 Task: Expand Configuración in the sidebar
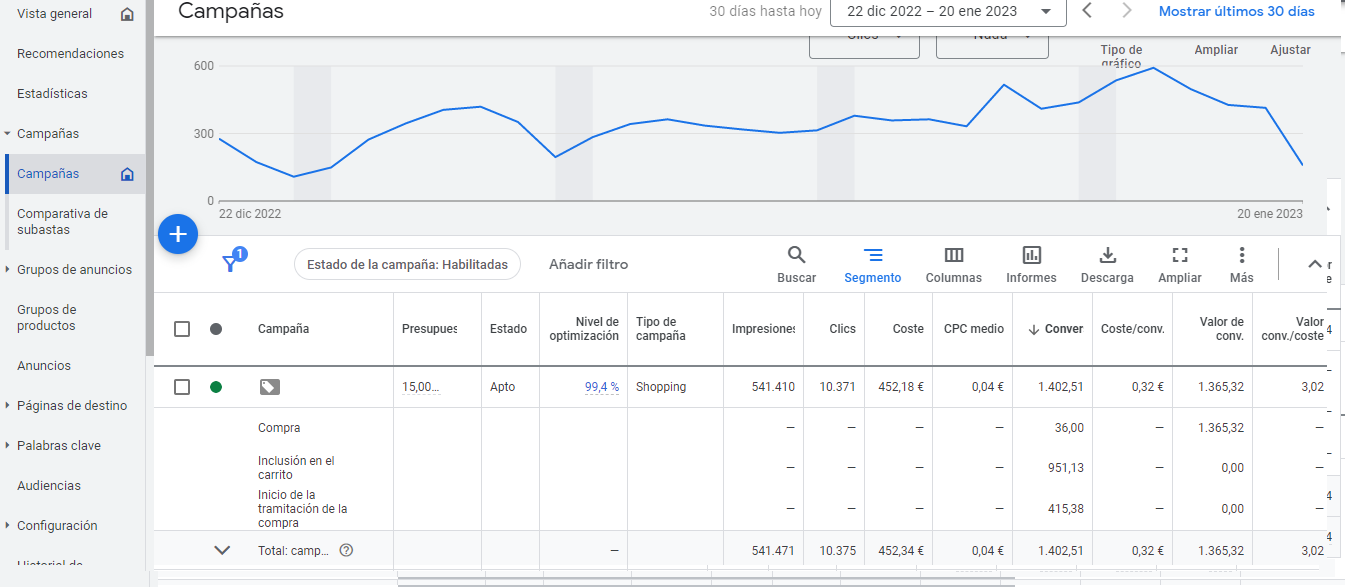[7, 526]
